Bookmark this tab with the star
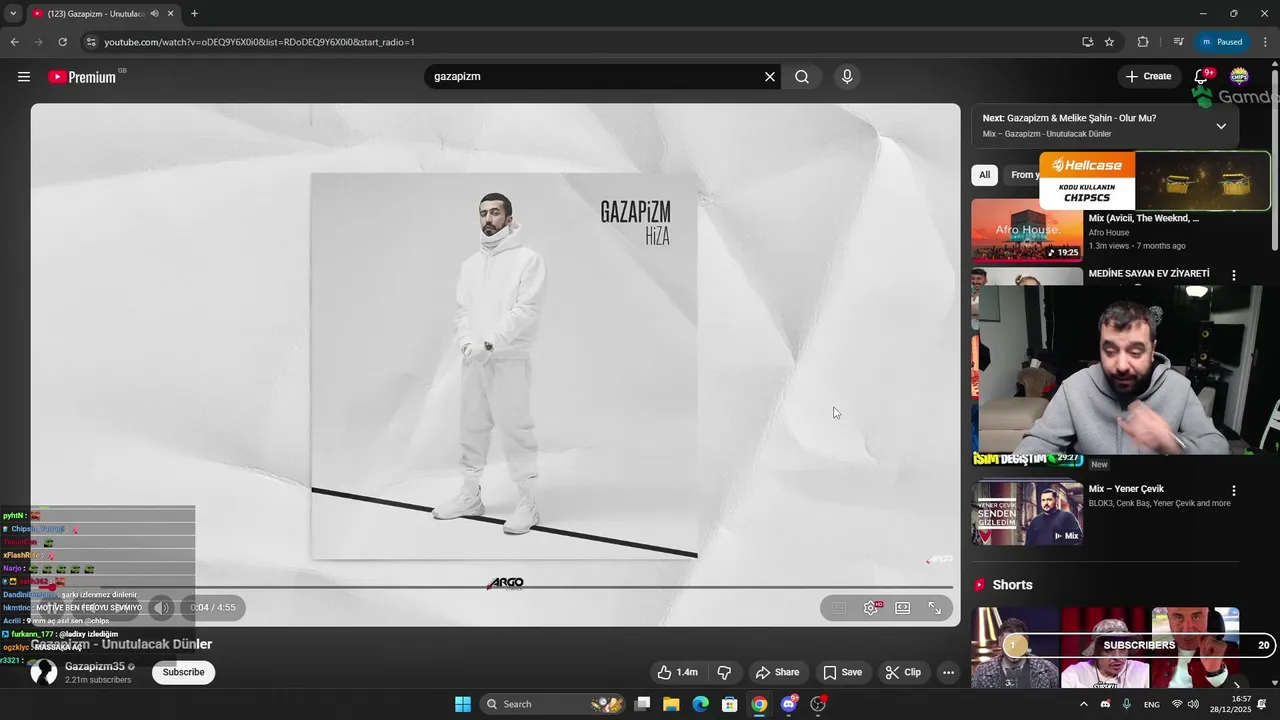The width and height of the screenshot is (1280, 720). click(x=1109, y=42)
